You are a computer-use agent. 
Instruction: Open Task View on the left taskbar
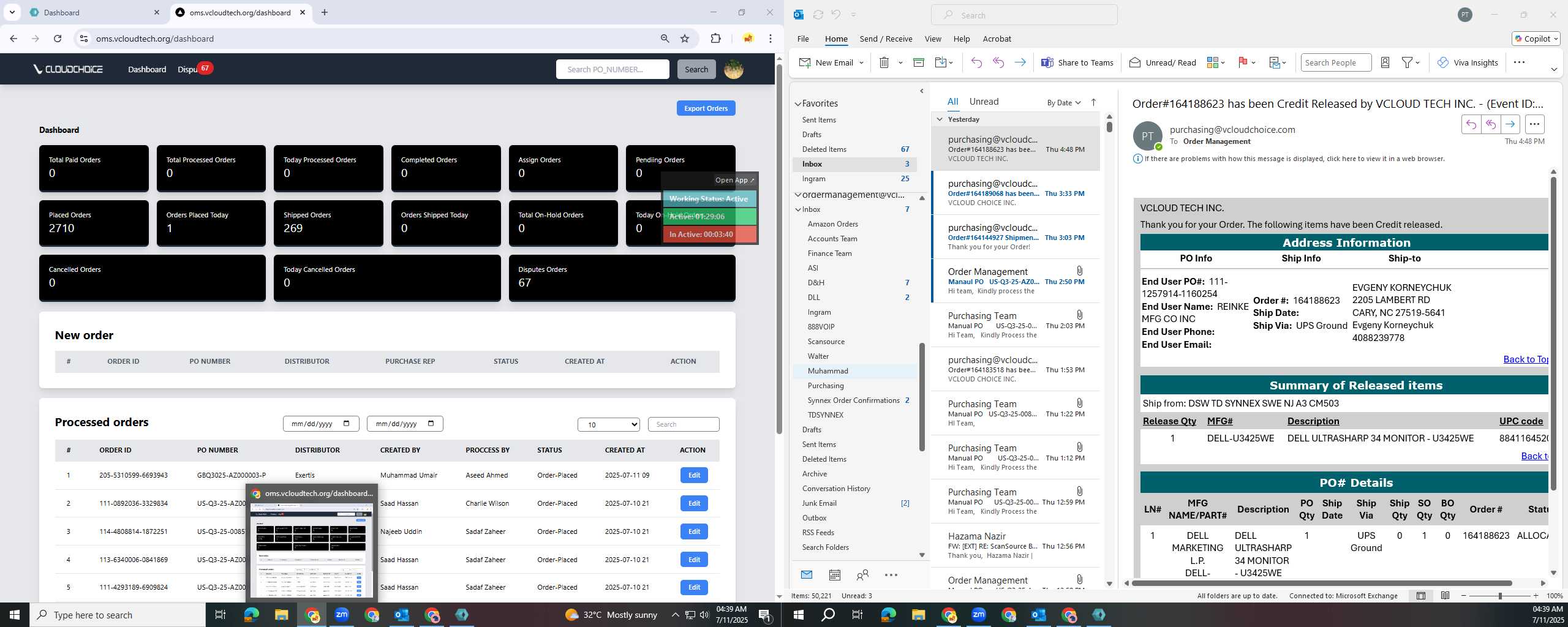pos(221,615)
